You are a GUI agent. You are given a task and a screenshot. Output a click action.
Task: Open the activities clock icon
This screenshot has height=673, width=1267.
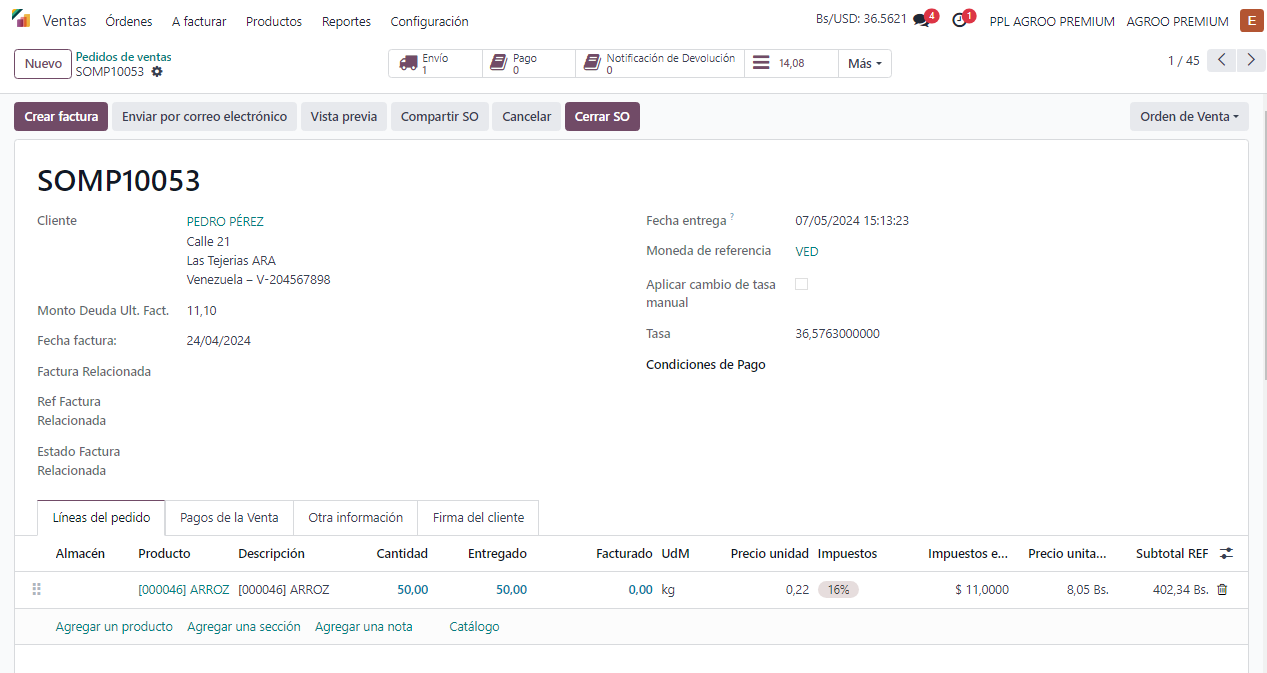click(x=959, y=21)
